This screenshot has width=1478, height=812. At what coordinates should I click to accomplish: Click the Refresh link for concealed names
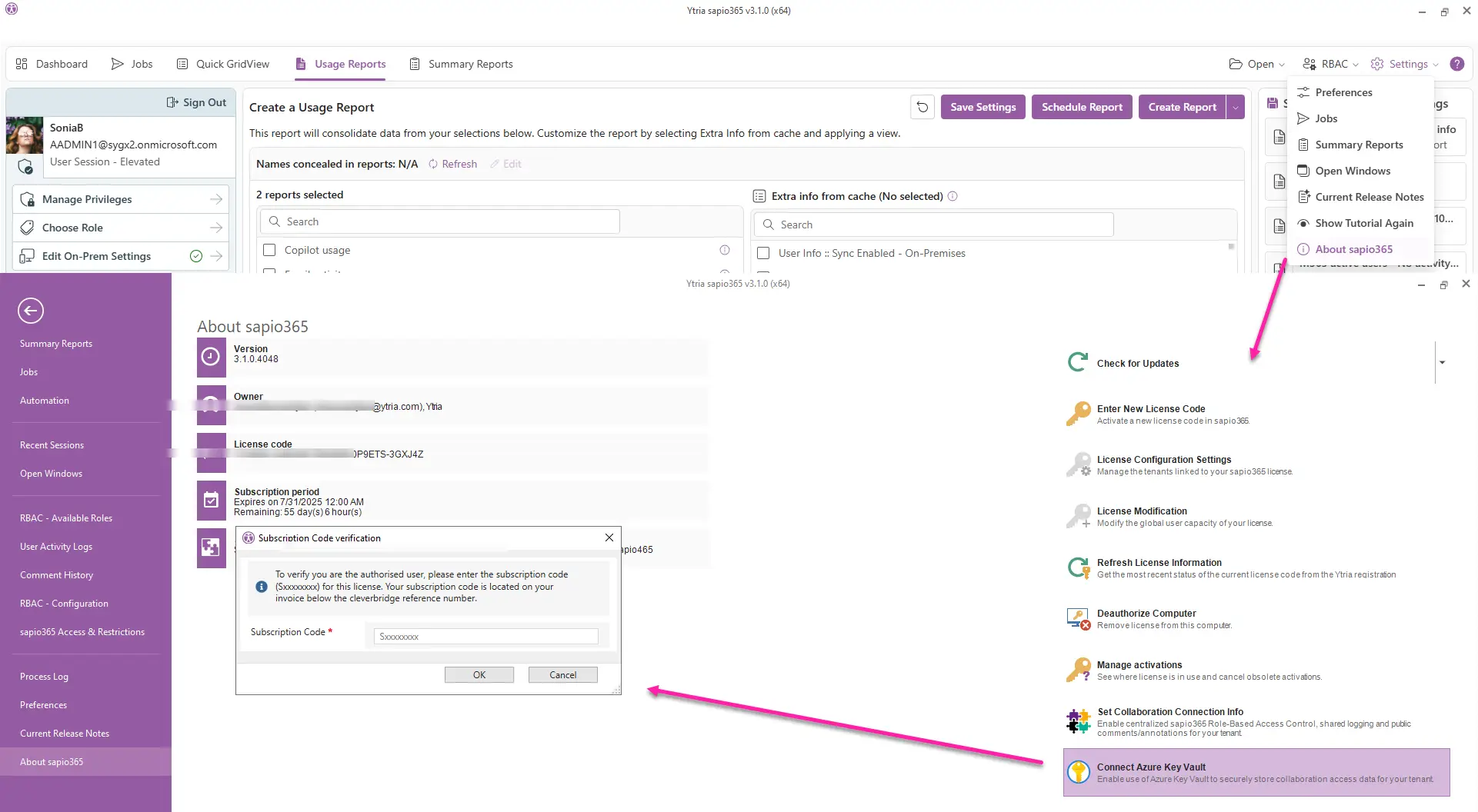pyautogui.click(x=452, y=164)
